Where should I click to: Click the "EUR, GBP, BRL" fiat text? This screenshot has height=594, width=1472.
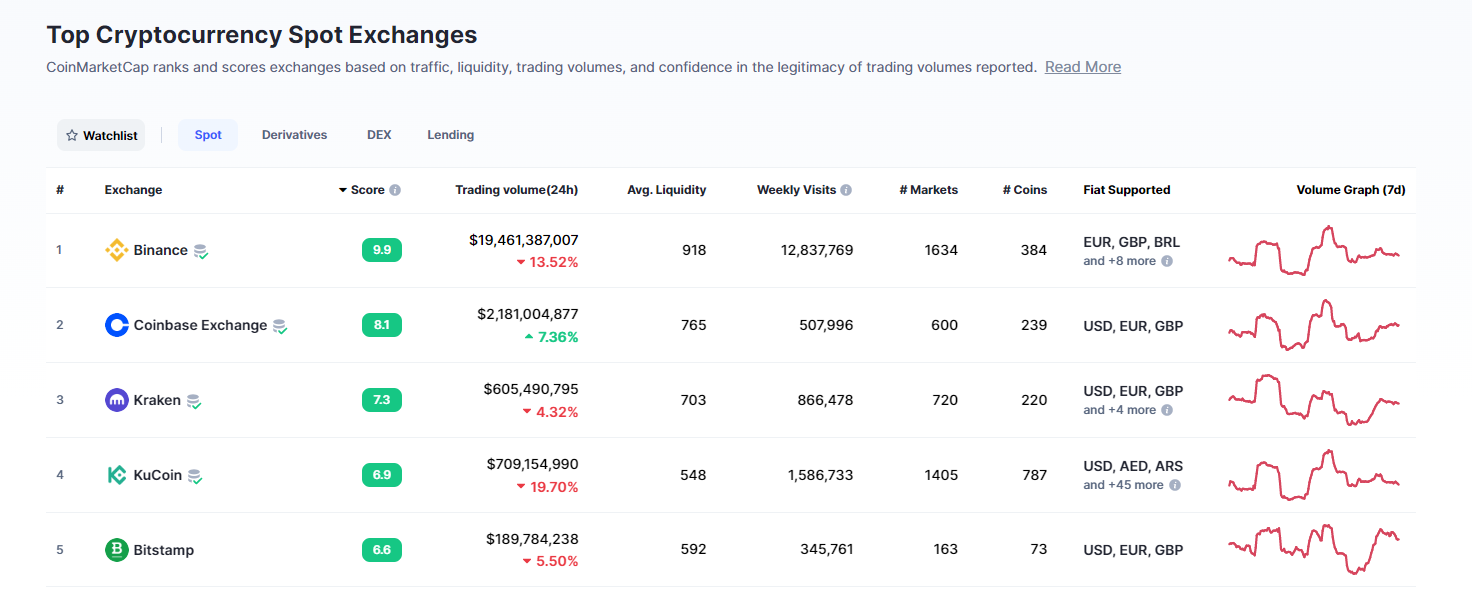(x=1133, y=242)
